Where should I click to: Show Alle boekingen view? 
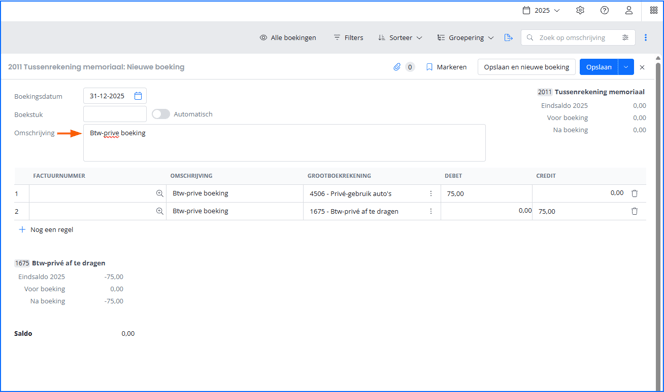288,38
